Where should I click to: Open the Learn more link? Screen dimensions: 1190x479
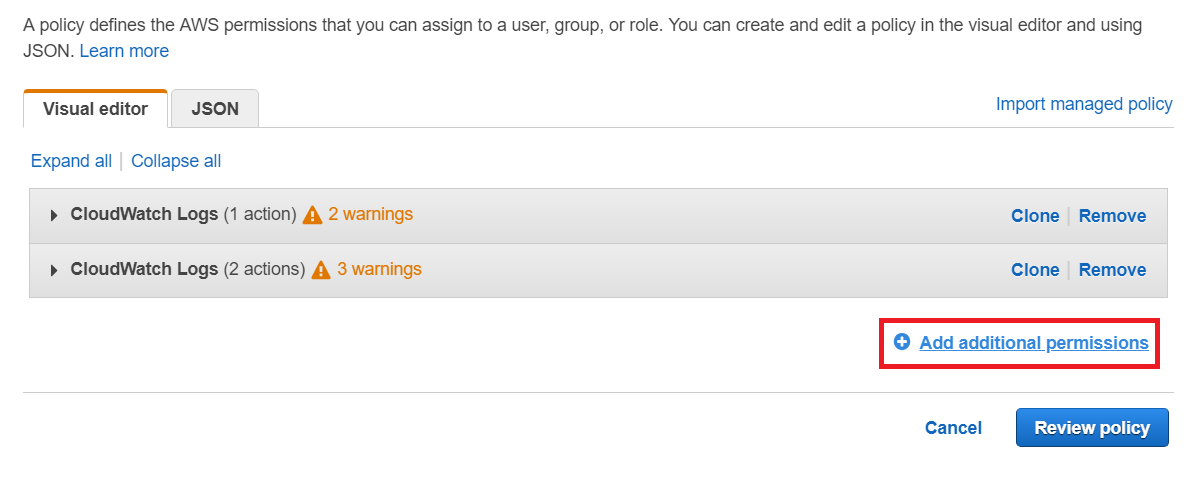[x=124, y=51]
